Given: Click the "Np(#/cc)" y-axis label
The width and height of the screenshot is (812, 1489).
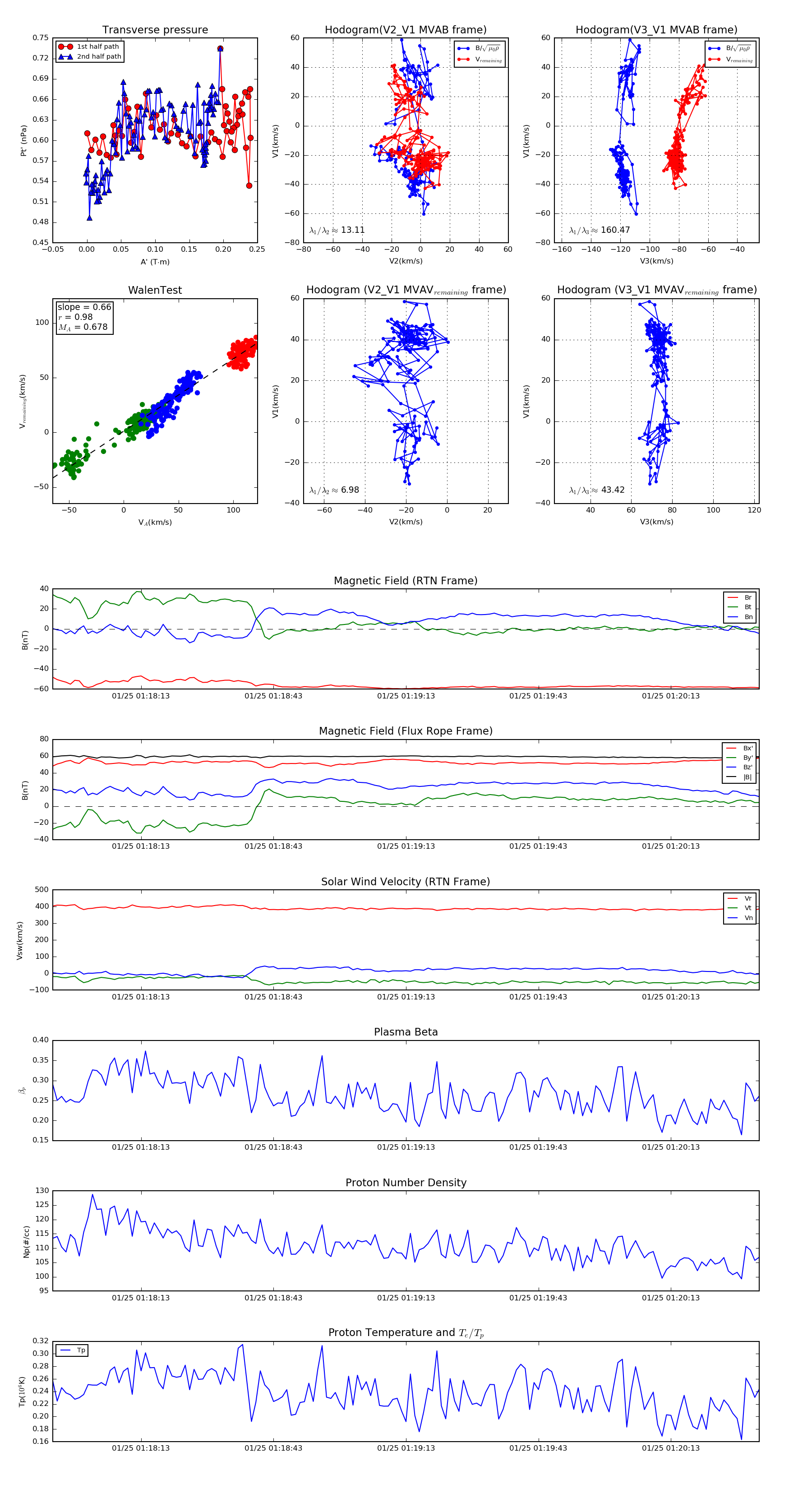Looking at the screenshot, I should click(27, 1242).
